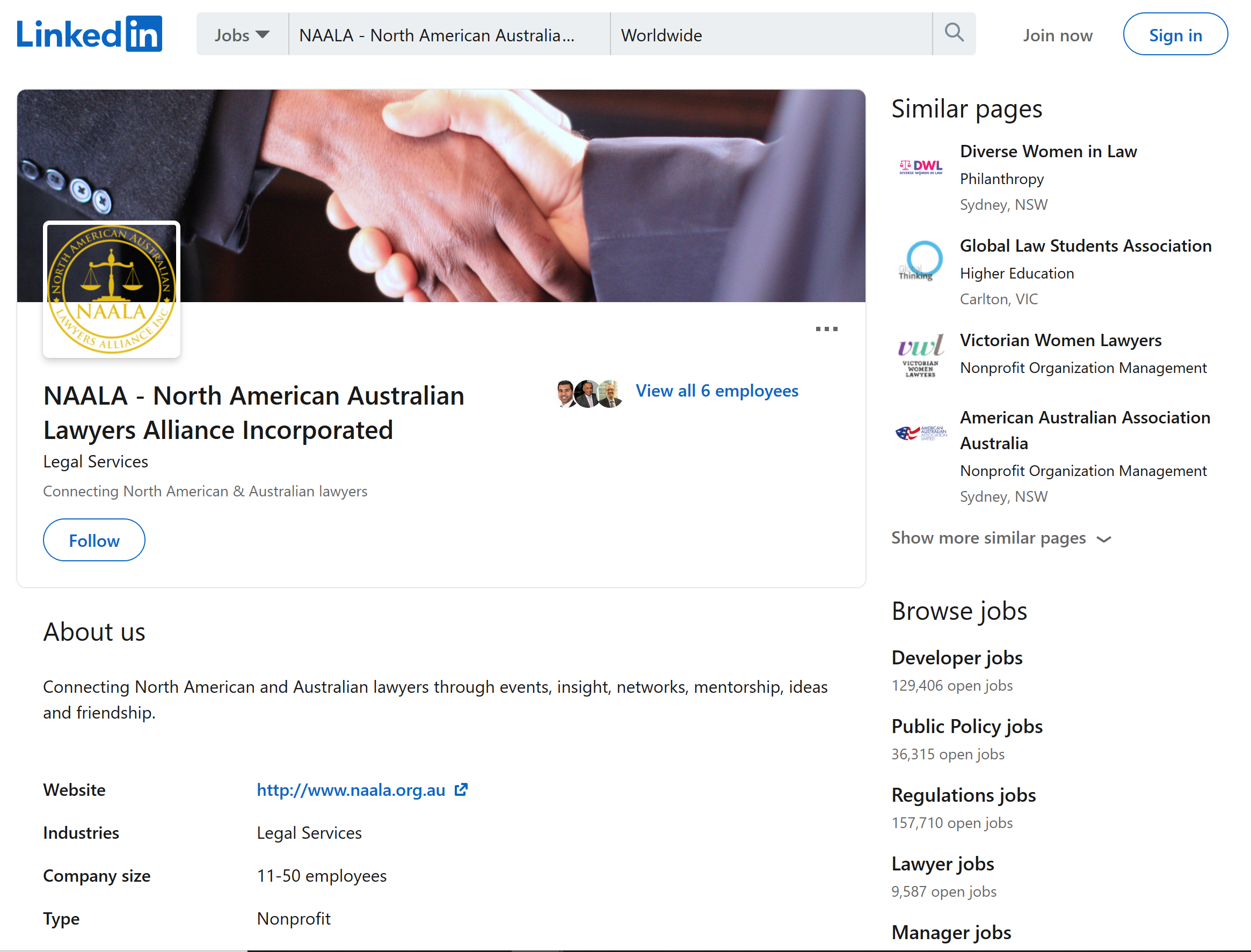Click the NAALA company name heading
The image size is (1251, 952).
click(x=254, y=413)
